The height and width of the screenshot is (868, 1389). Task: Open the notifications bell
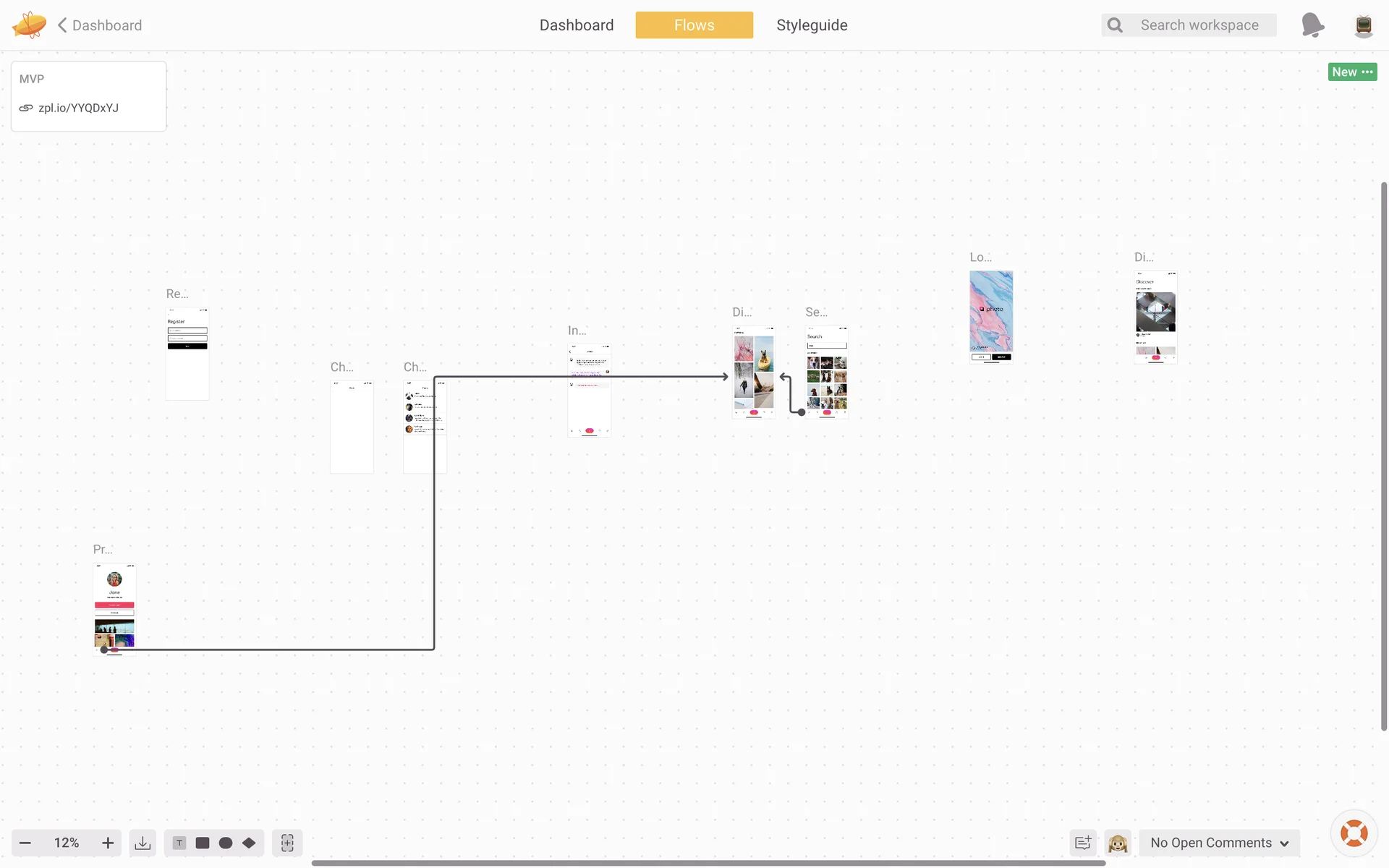pyautogui.click(x=1312, y=25)
